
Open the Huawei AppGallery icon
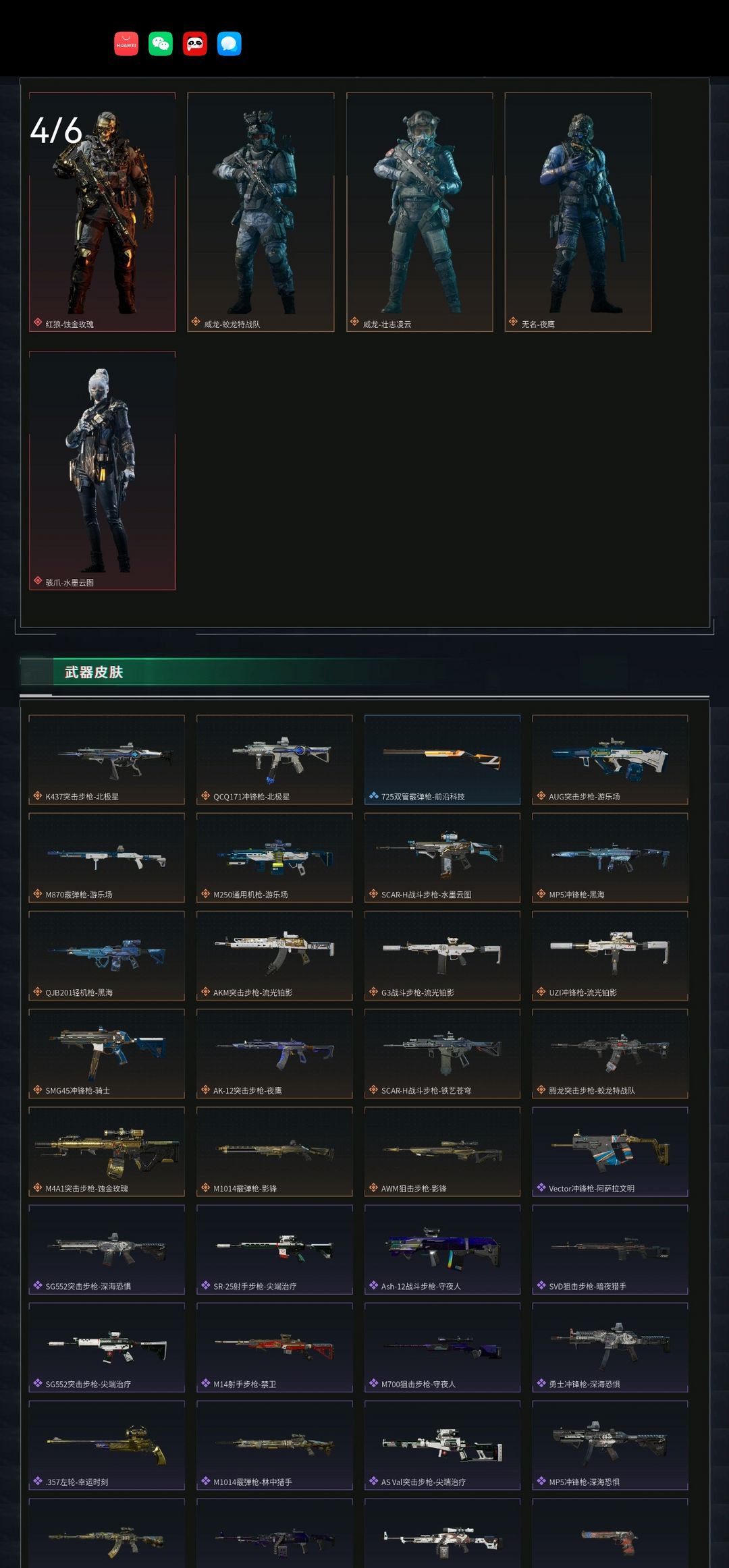tap(126, 44)
